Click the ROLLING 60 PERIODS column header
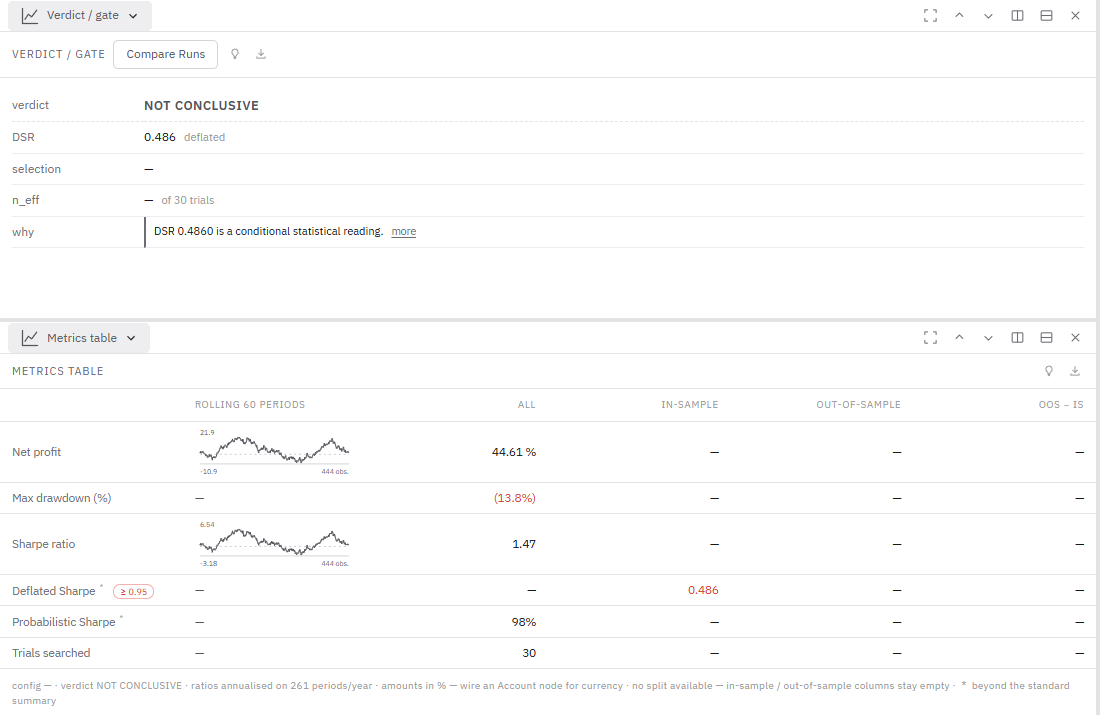Viewport: 1100px width, 715px height. point(250,405)
